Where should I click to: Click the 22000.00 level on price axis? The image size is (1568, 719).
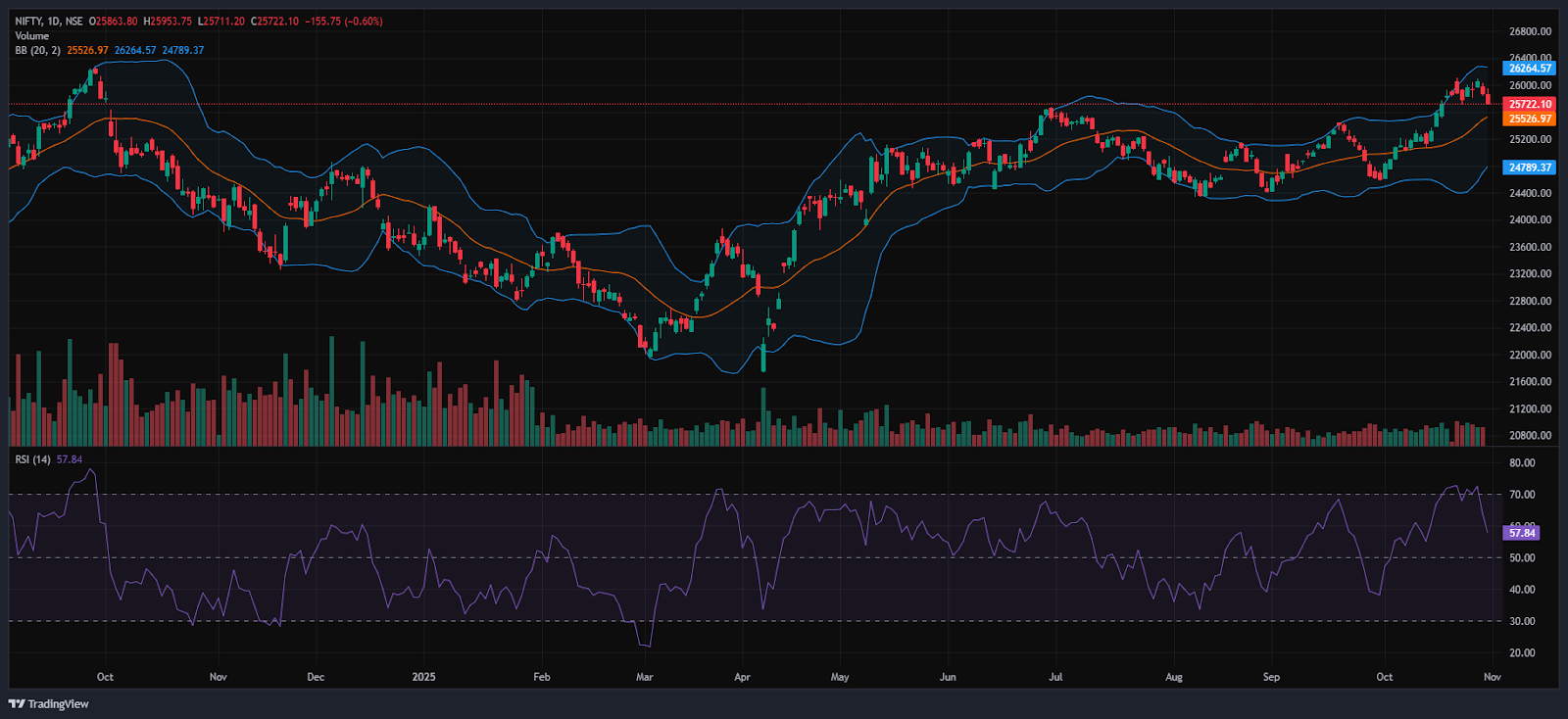[1530, 355]
